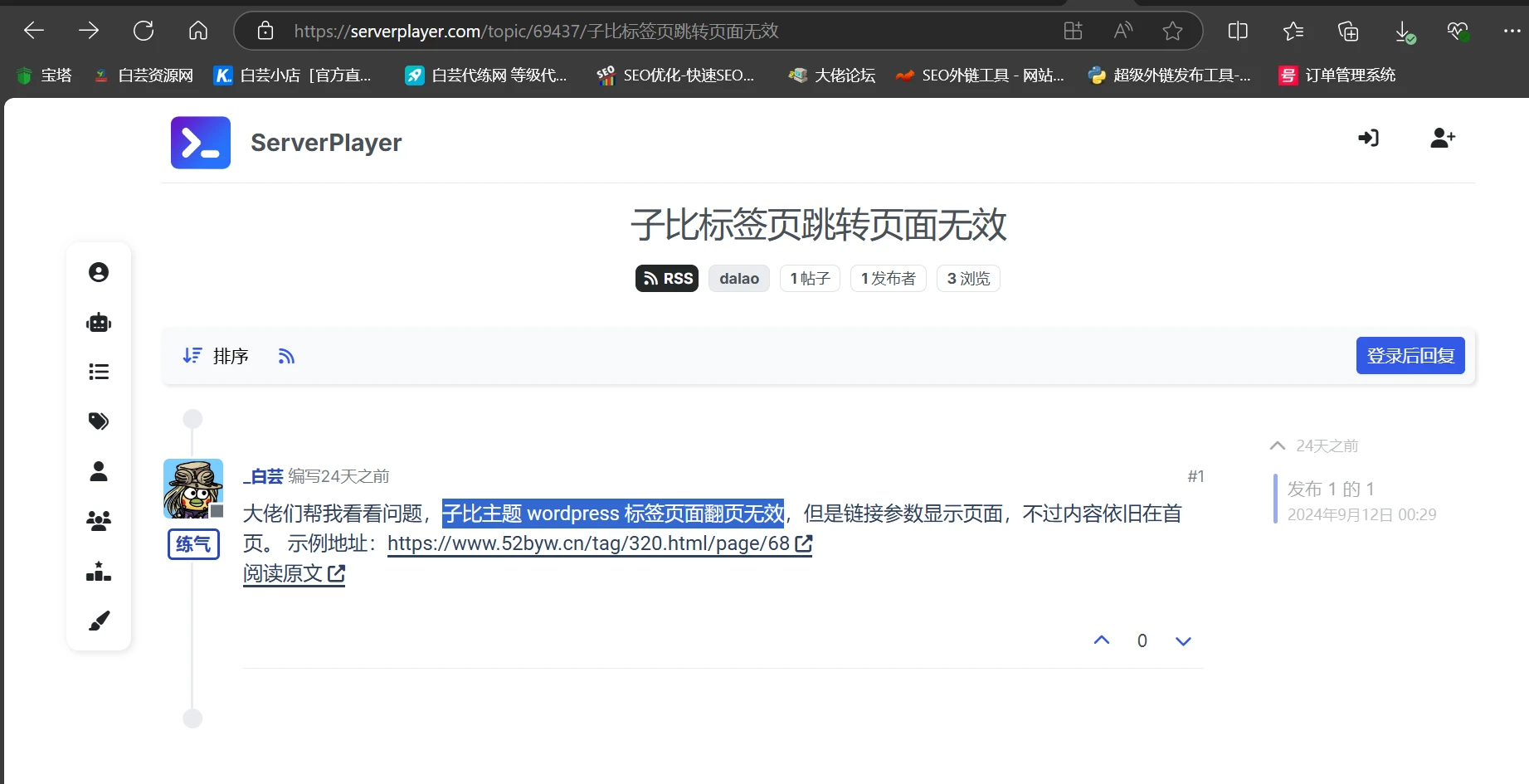Open the 宝塔 bookmark
The image size is (1529, 784).
[45, 75]
